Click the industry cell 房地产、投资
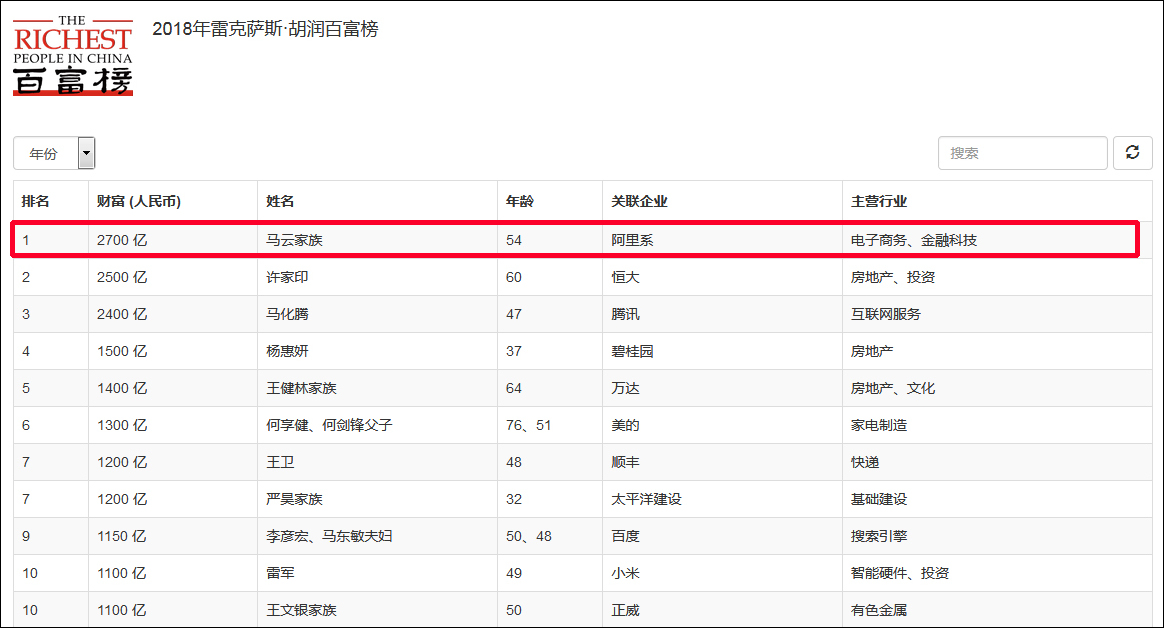This screenshot has height=628, width=1164. (893, 277)
